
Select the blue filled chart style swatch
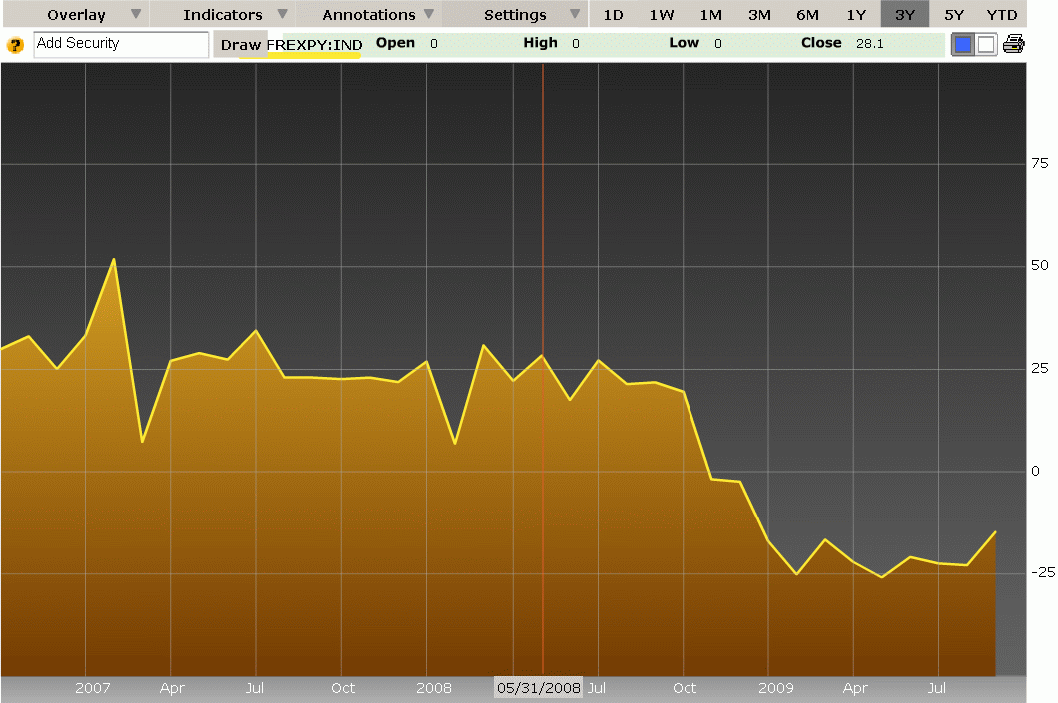[962, 44]
